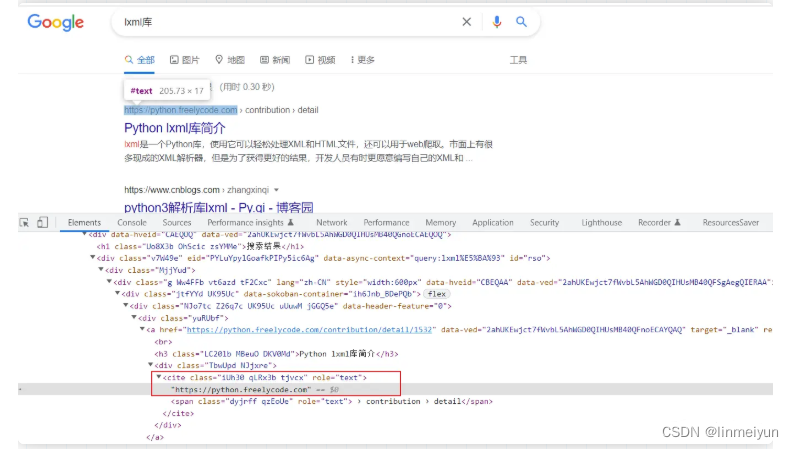Select the h3 Python lxml库简介 DOM line
The height and width of the screenshot is (449, 794).
pyautogui.click(x=276, y=353)
